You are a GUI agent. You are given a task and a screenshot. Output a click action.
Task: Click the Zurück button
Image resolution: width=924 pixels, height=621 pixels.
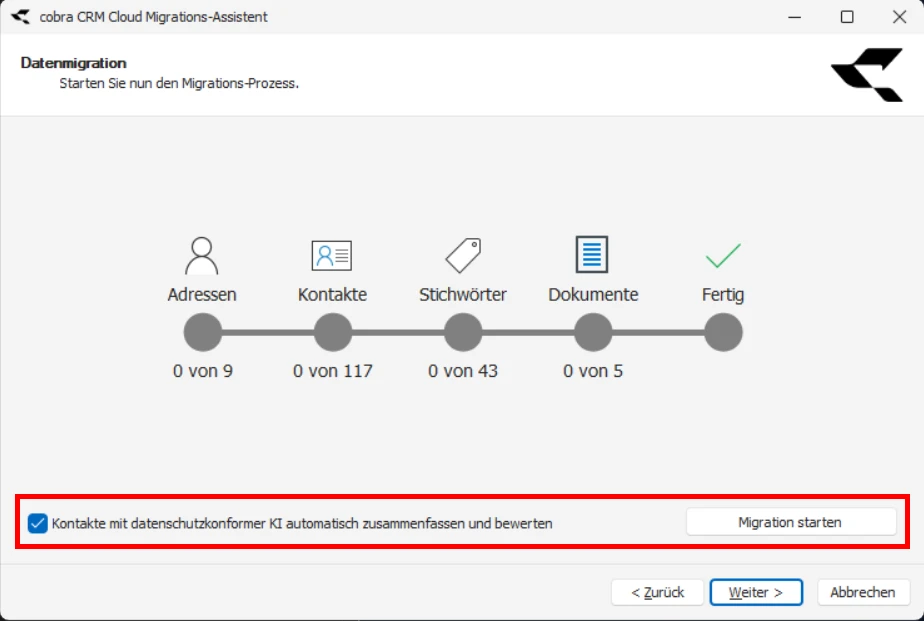click(655, 592)
